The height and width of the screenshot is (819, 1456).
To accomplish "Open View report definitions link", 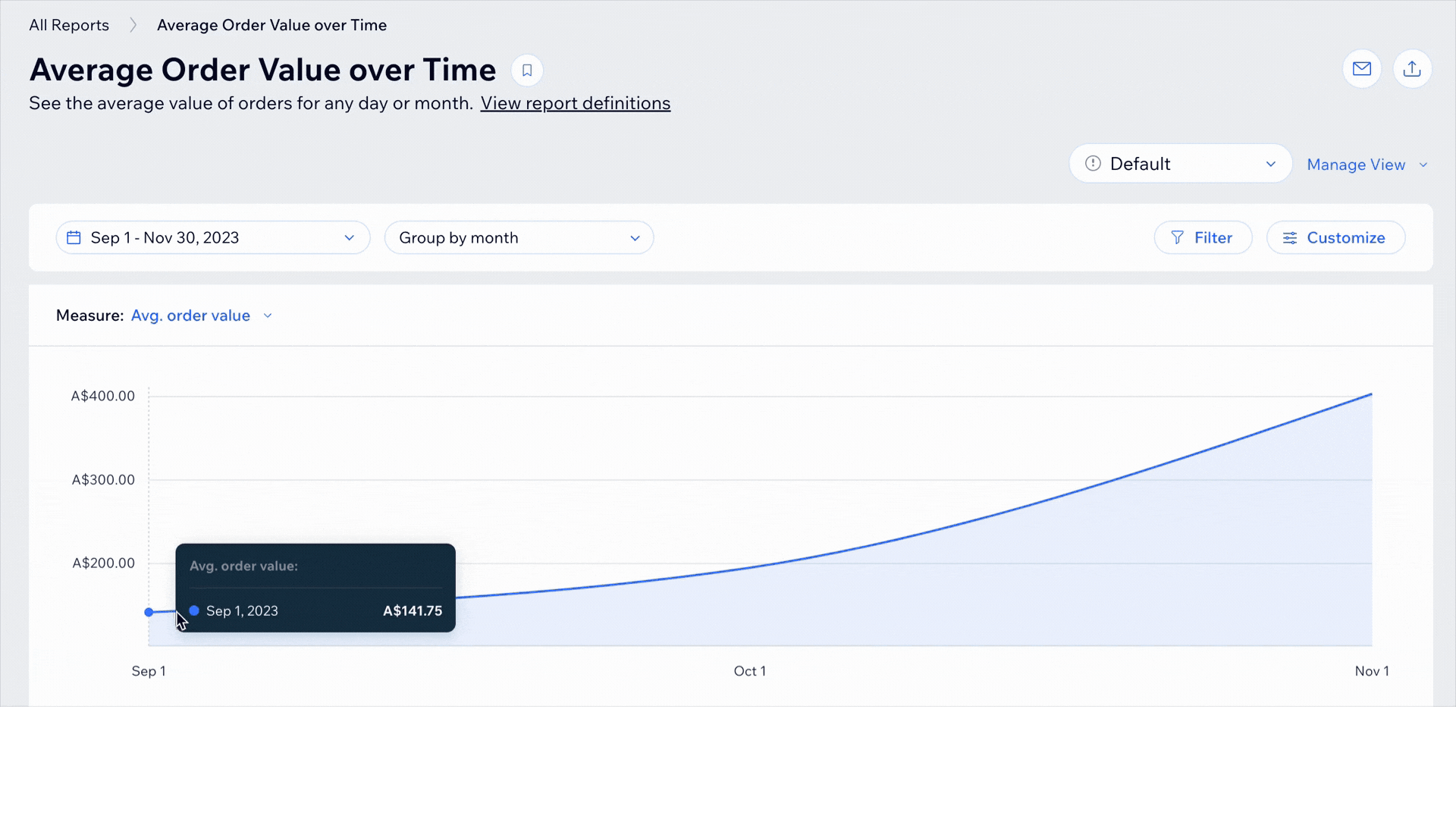I will (x=575, y=103).
